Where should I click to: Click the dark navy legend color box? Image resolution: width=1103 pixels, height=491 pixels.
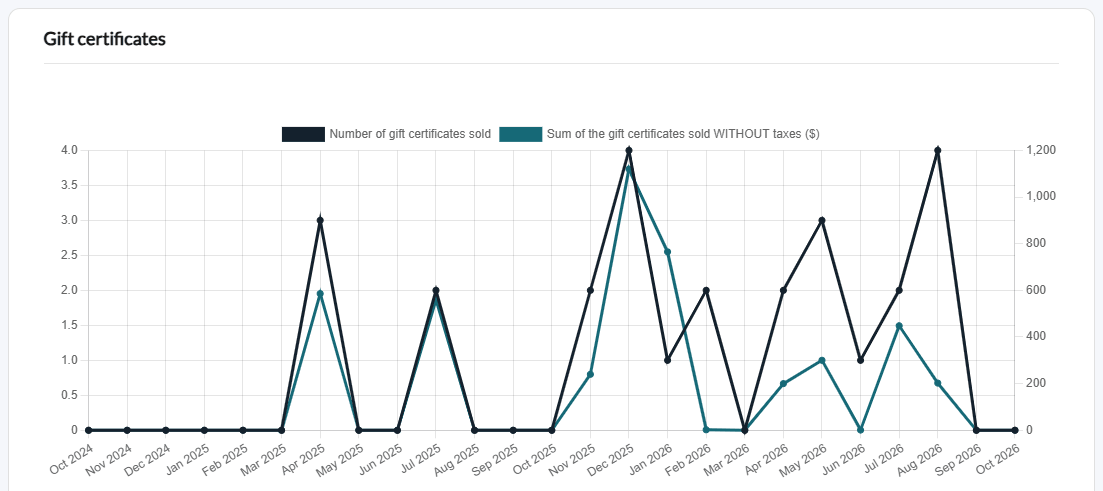(303, 134)
